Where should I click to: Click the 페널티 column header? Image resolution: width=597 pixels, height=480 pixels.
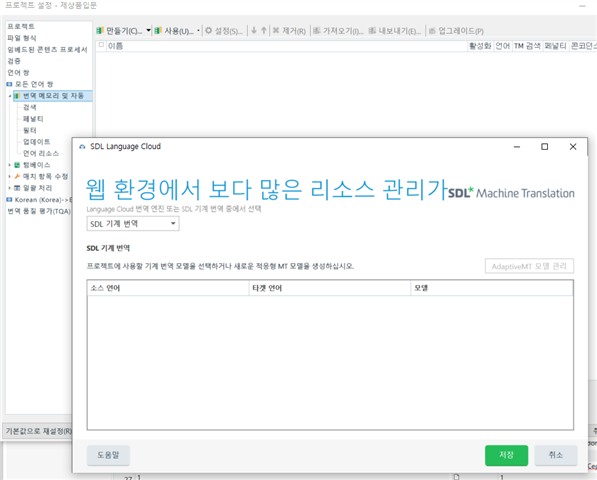pyautogui.click(x=555, y=46)
